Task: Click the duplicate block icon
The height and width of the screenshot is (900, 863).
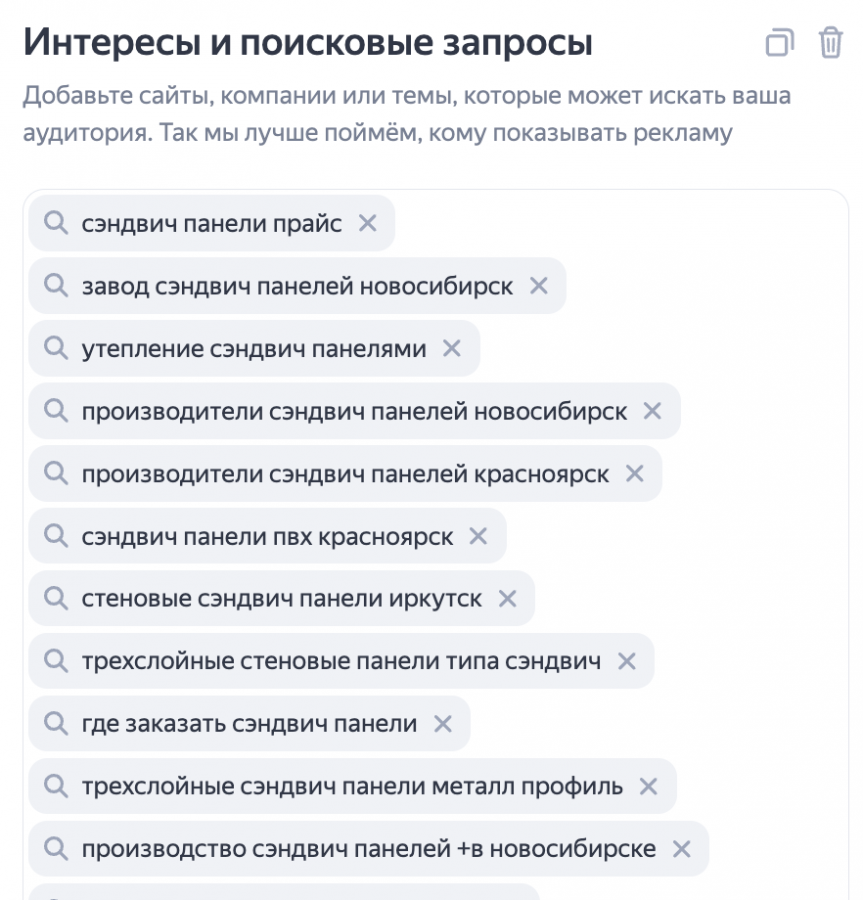Action: pyautogui.click(x=779, y=43)
